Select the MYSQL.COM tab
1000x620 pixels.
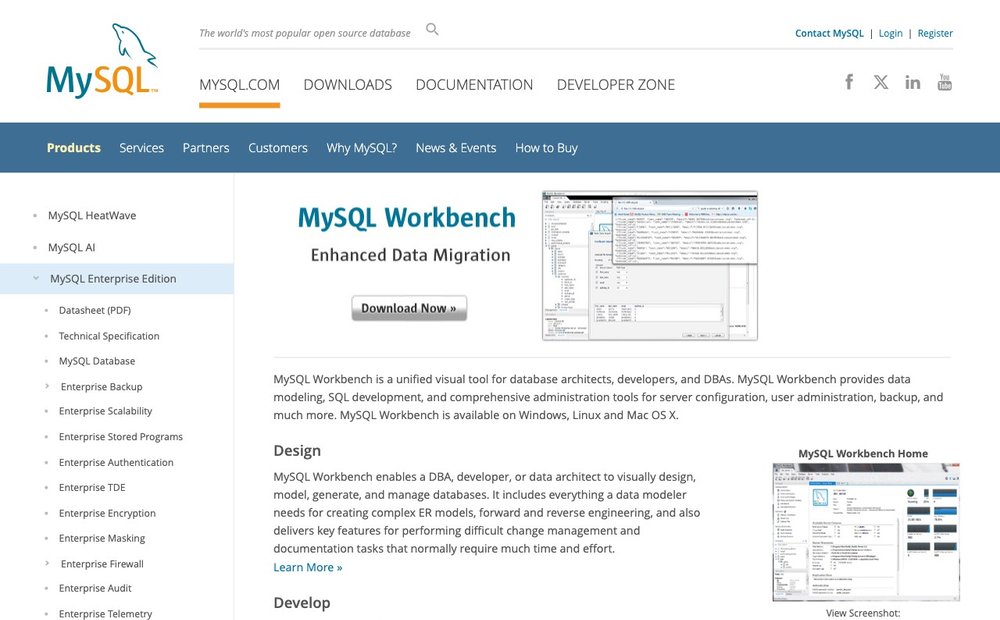(x=239, y=85)
